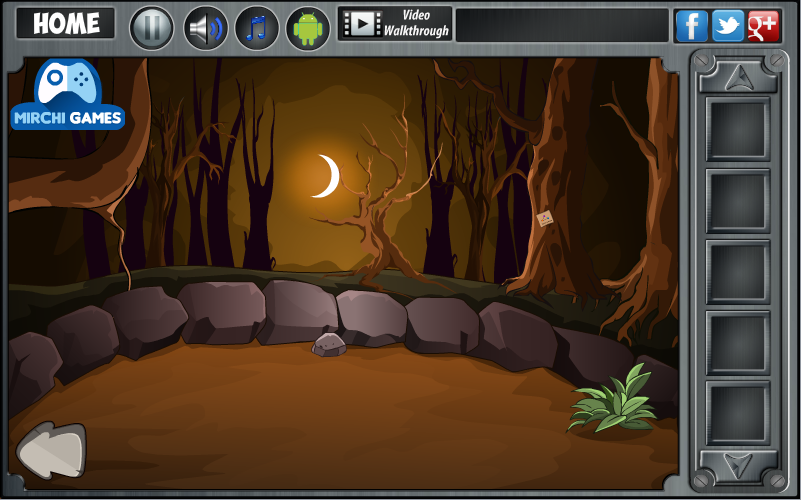Select the fourth inventory slot
The image size is (801, 500).
738,343
